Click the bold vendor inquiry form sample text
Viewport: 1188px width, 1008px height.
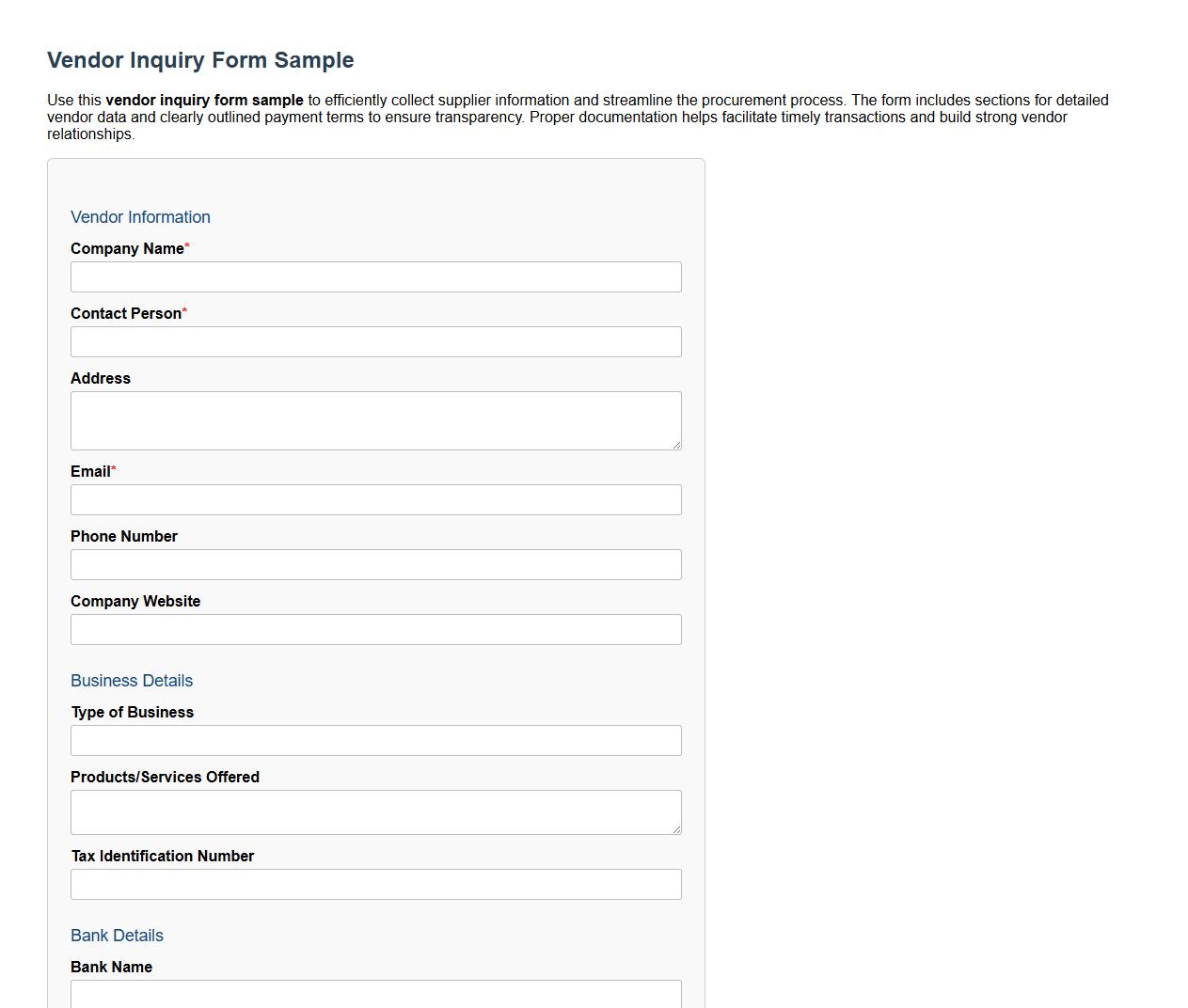205,100
